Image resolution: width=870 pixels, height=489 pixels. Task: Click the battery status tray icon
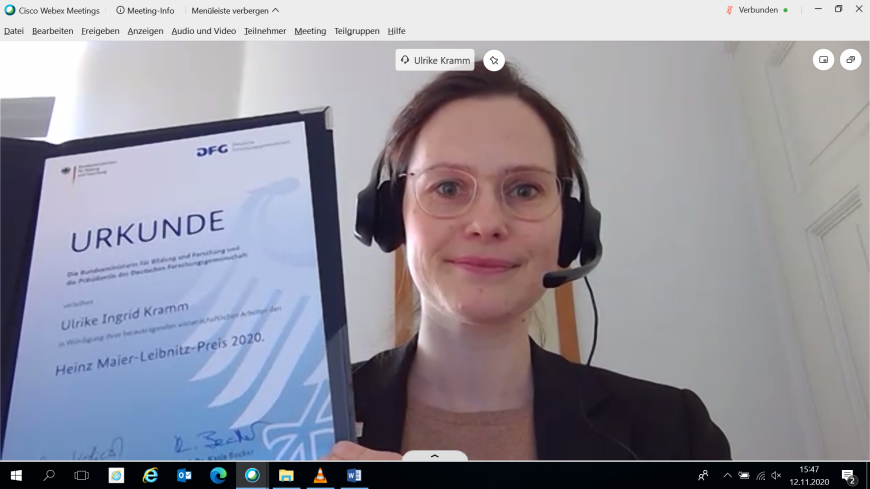tap(744, 476)
